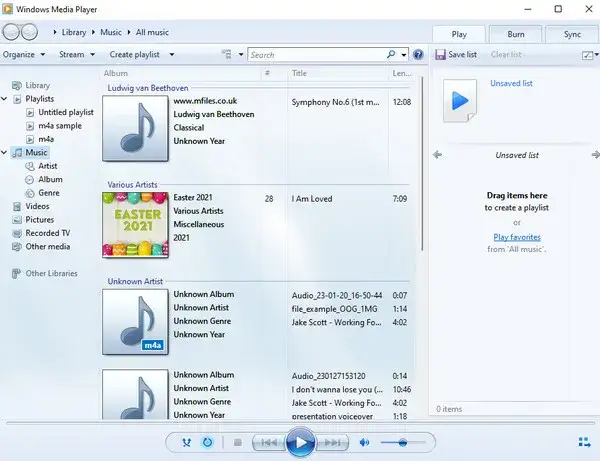Sort by the Title column header
Viewport: 600px width, 461px height.
(x=299, y=73)
